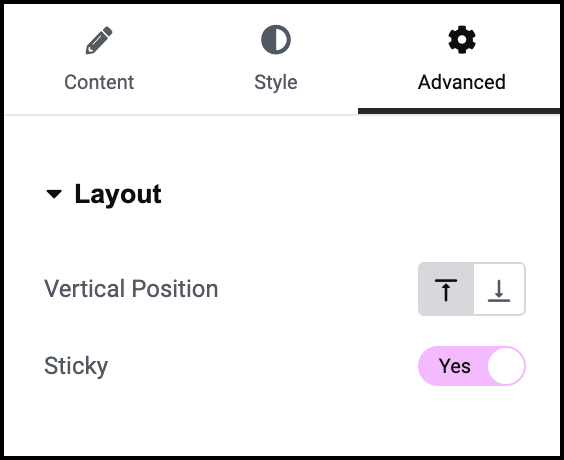Click the gear icon above Advanced
This screenshot has width=564, height=460.
462,40
